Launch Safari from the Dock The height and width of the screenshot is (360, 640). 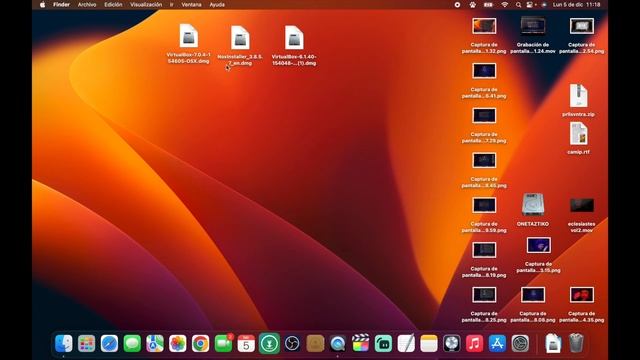109,344
